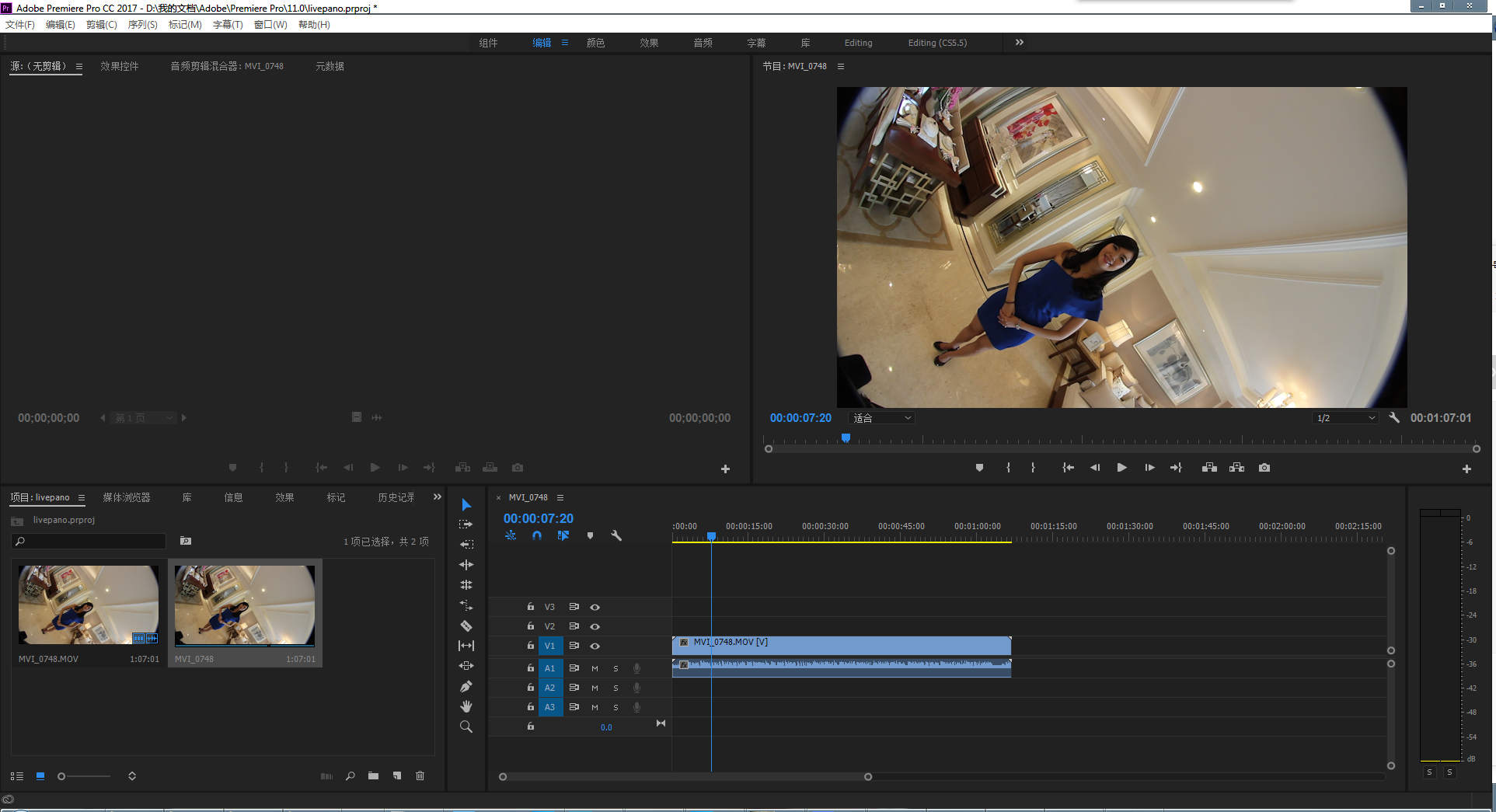Open playback resolution dropdown showing 1/2
The width and height of the screenshot is (1496, 812).
point(1345,418)
